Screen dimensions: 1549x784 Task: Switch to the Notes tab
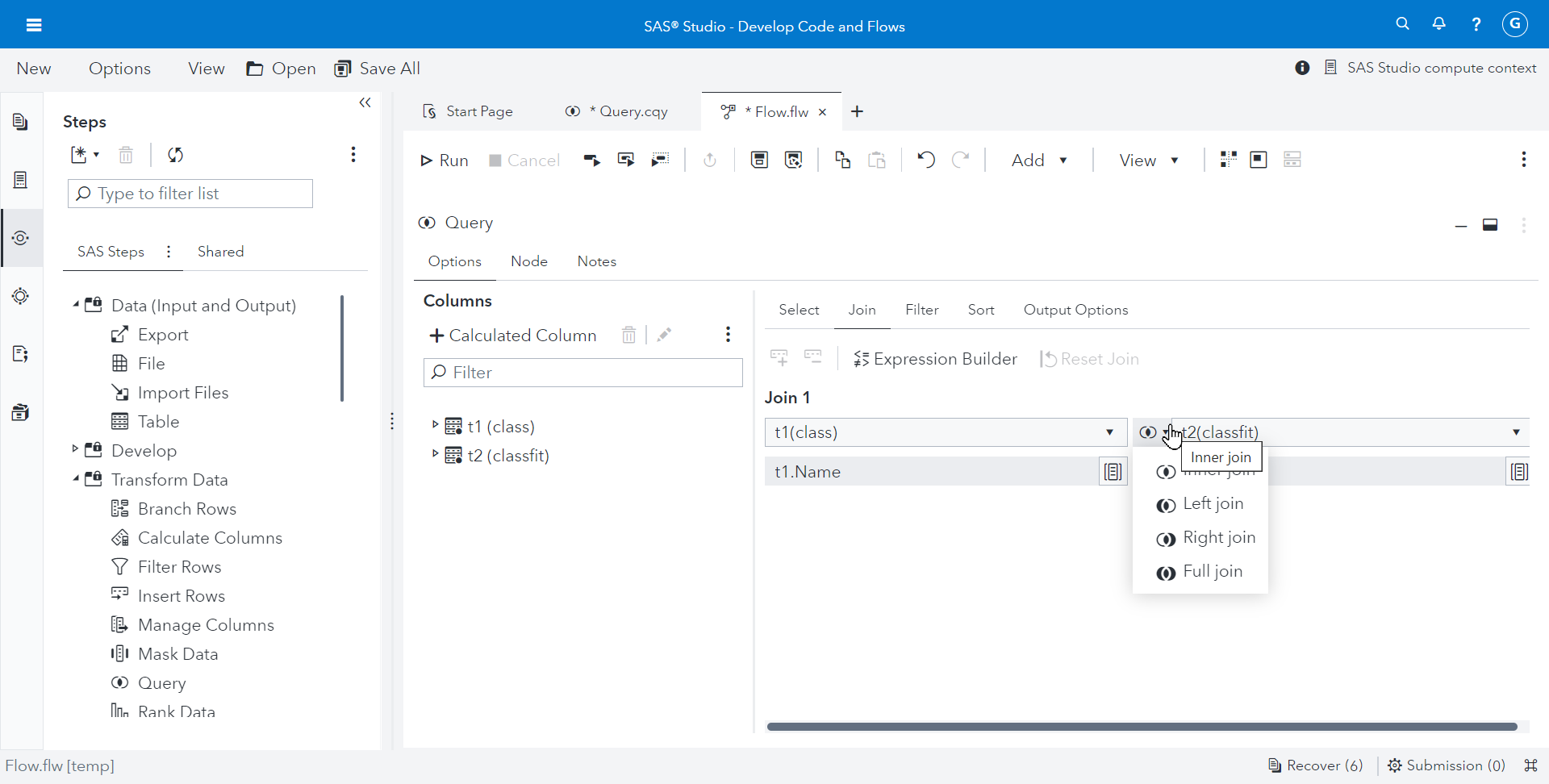click(596, 261)
